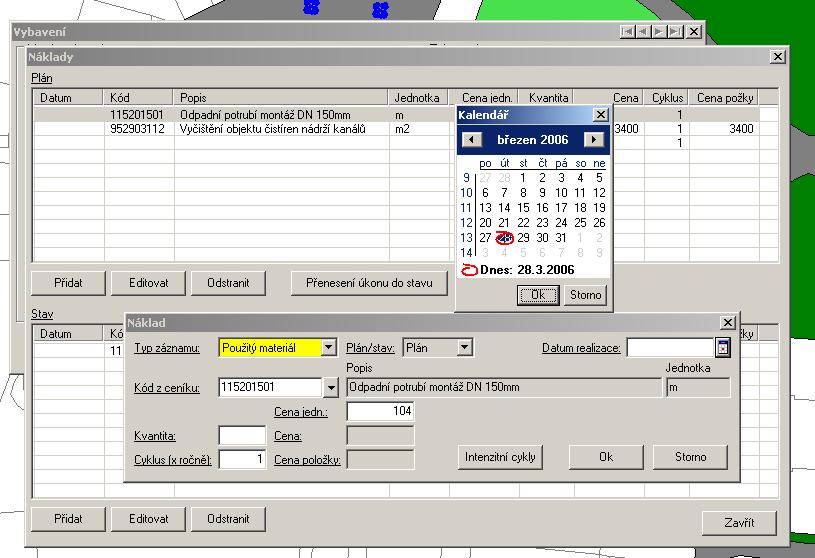
Task: Go to next month in Kalendář
Action: (594, 139)
